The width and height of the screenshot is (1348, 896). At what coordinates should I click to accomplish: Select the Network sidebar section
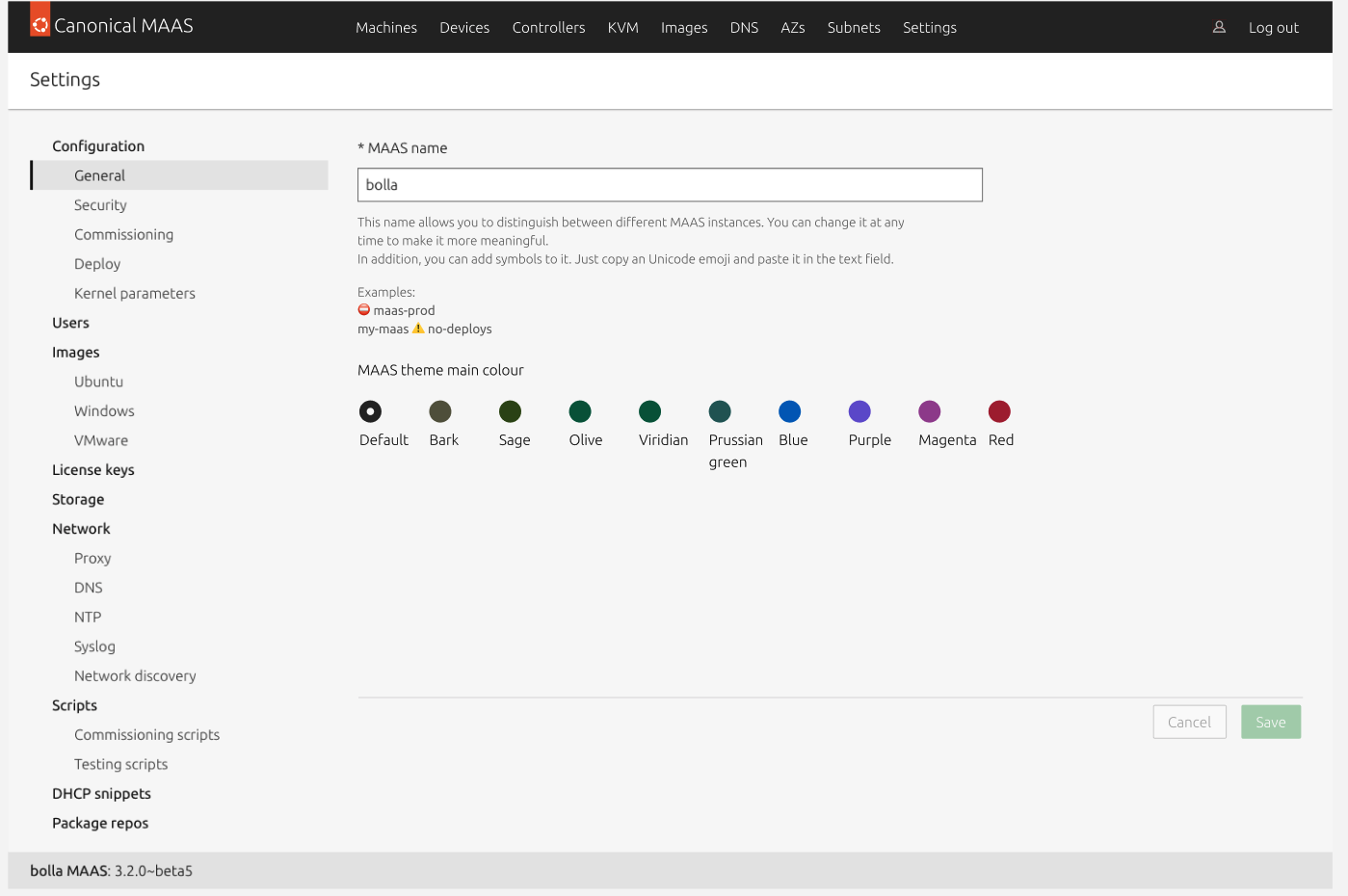(x=81, y=529)
